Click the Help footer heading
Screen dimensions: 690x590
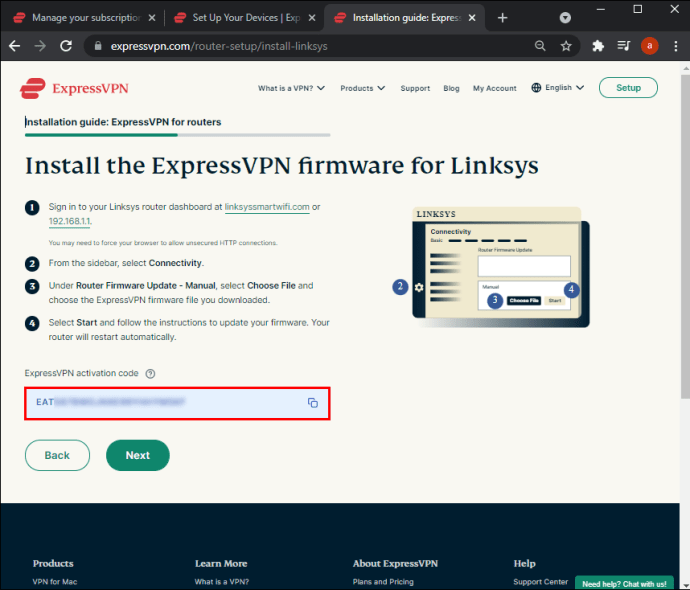point(525,564)
